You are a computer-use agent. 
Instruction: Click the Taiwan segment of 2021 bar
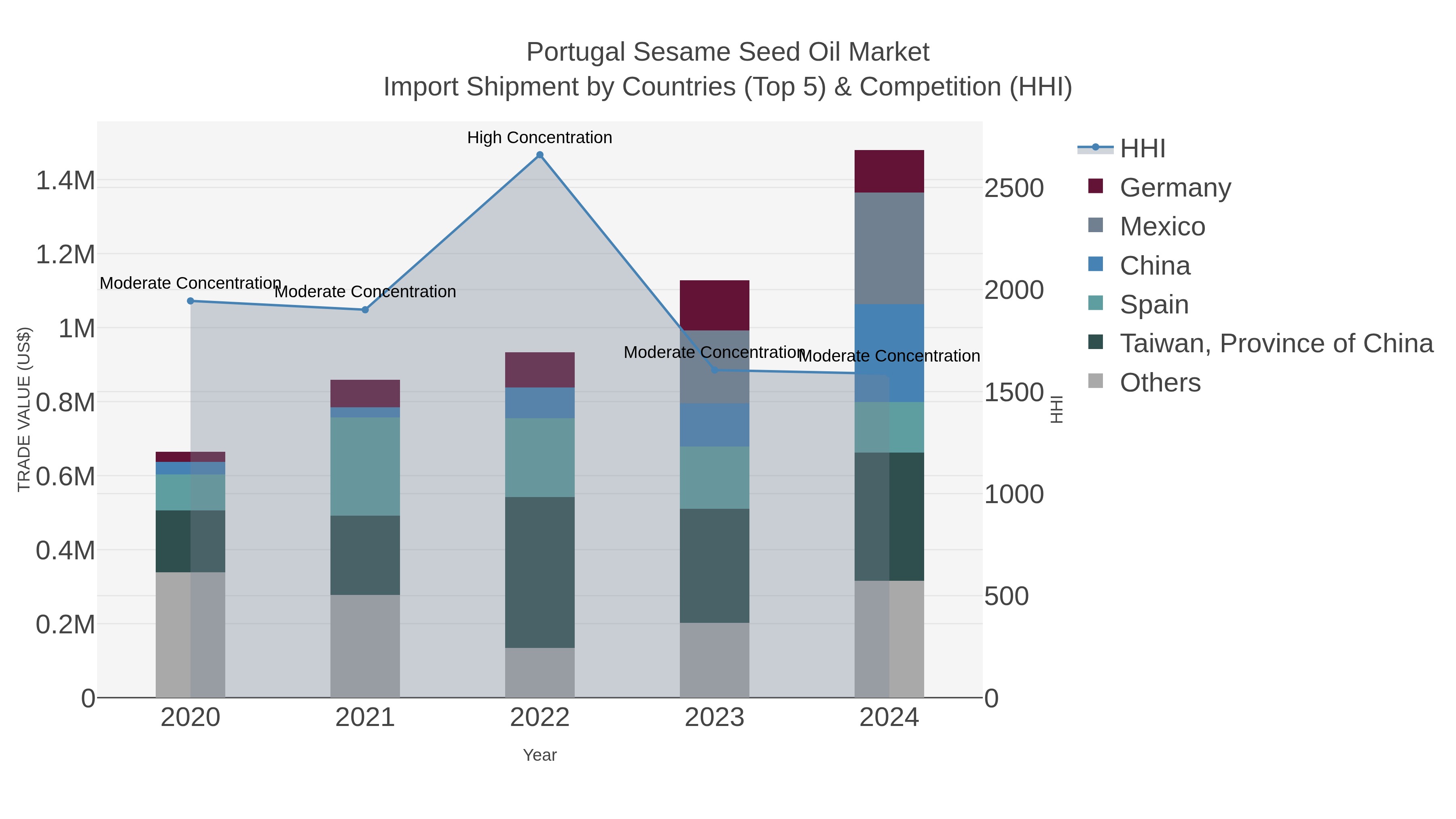[365, 555]
